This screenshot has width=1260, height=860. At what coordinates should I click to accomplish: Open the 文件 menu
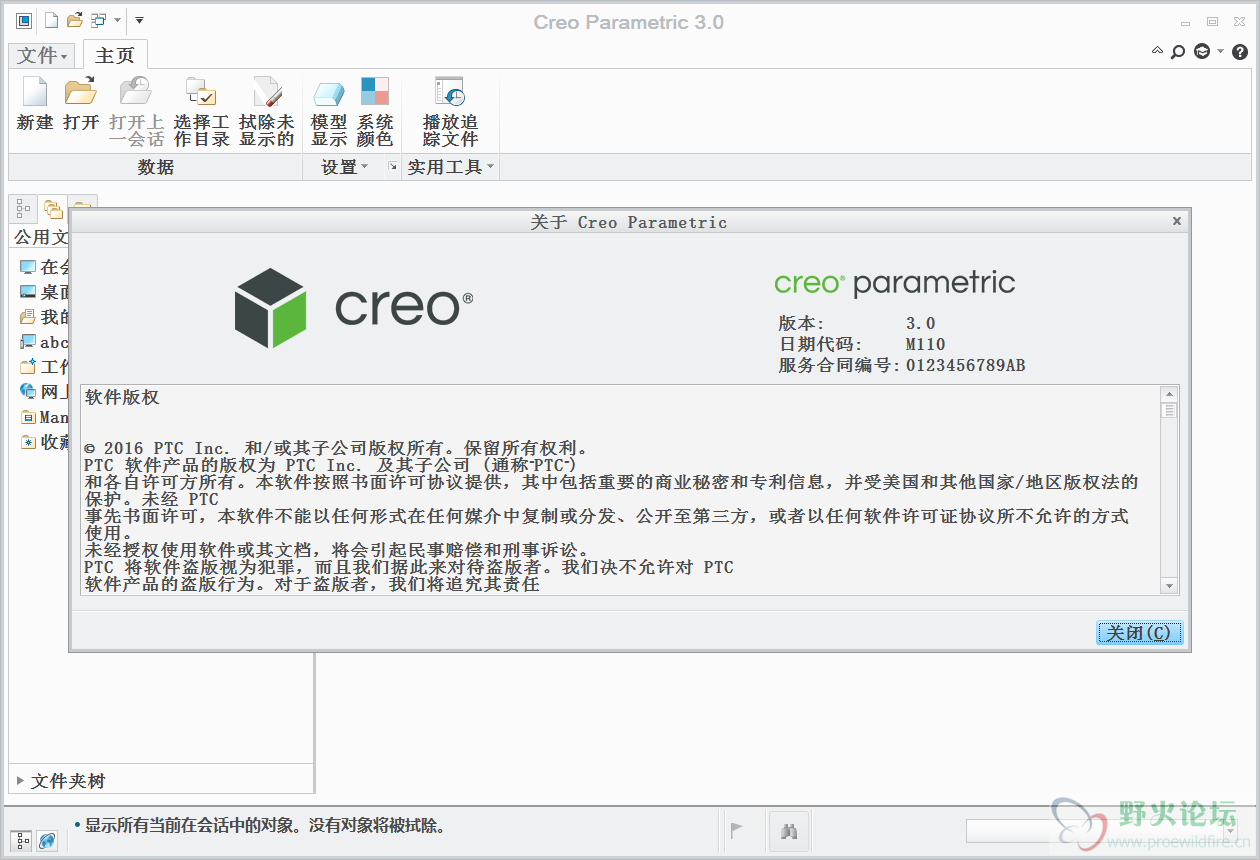pos(42,56)
